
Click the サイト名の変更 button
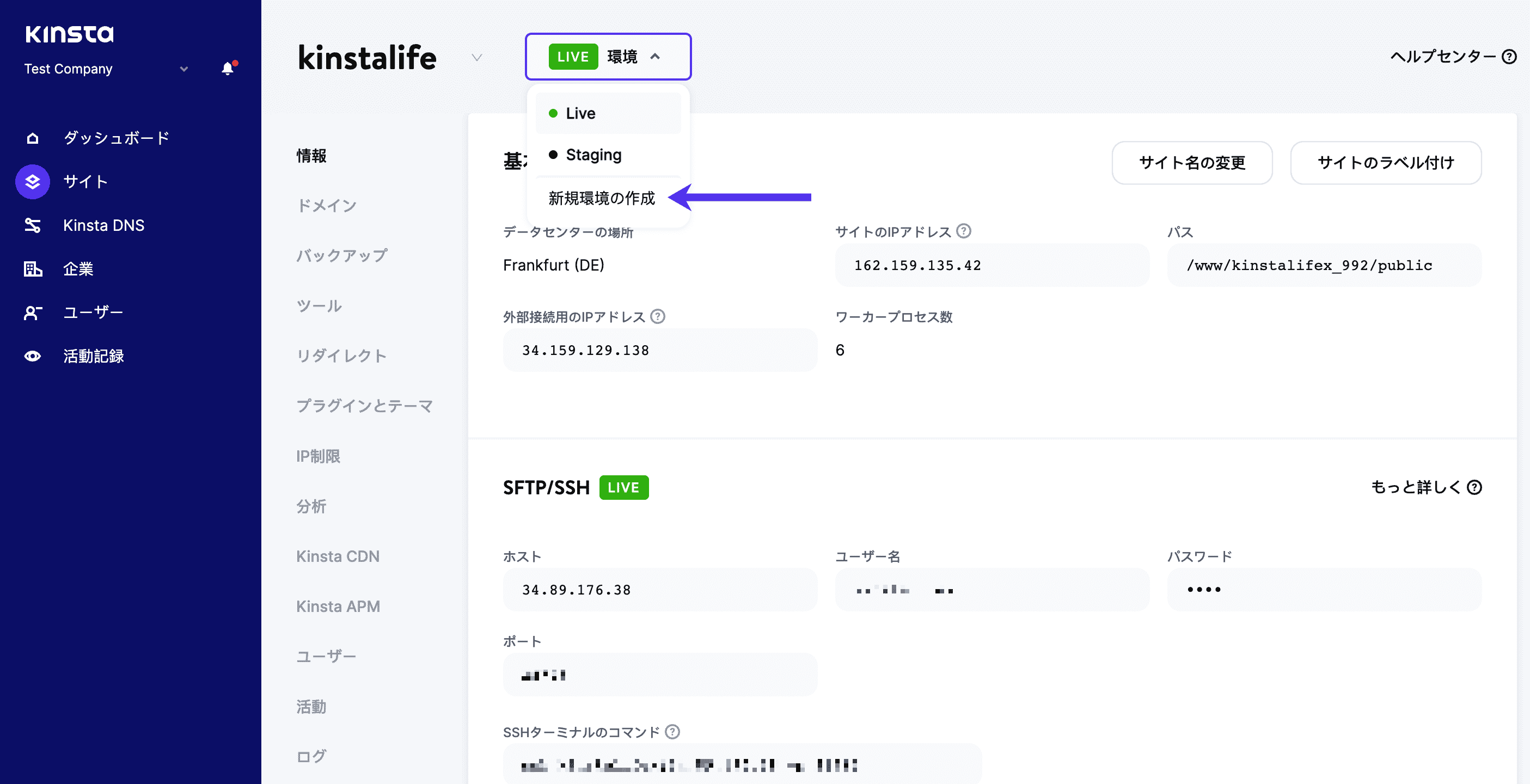click(1192, 163)
